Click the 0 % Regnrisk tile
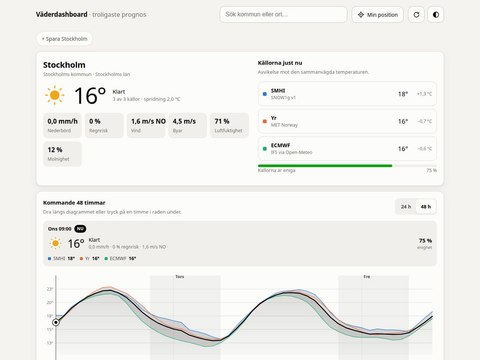This screenshot has width=480, height=360. (104, 125)
